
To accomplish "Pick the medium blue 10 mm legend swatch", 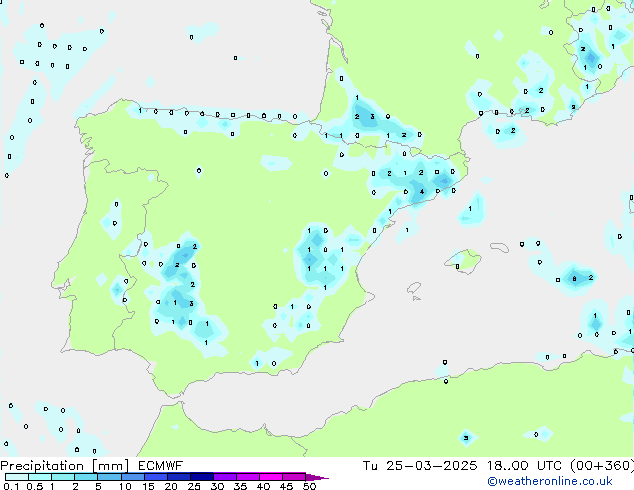I will (x=132, y=477).
